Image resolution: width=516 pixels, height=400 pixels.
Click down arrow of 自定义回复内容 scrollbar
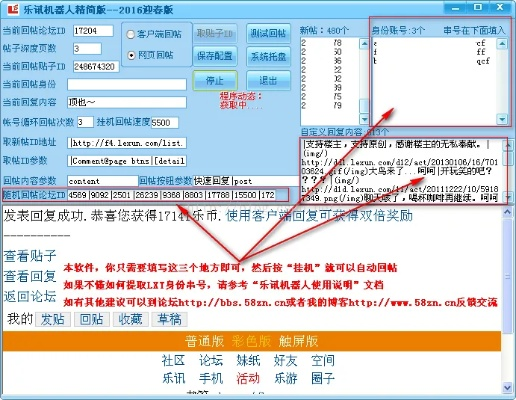coord(509,197)
